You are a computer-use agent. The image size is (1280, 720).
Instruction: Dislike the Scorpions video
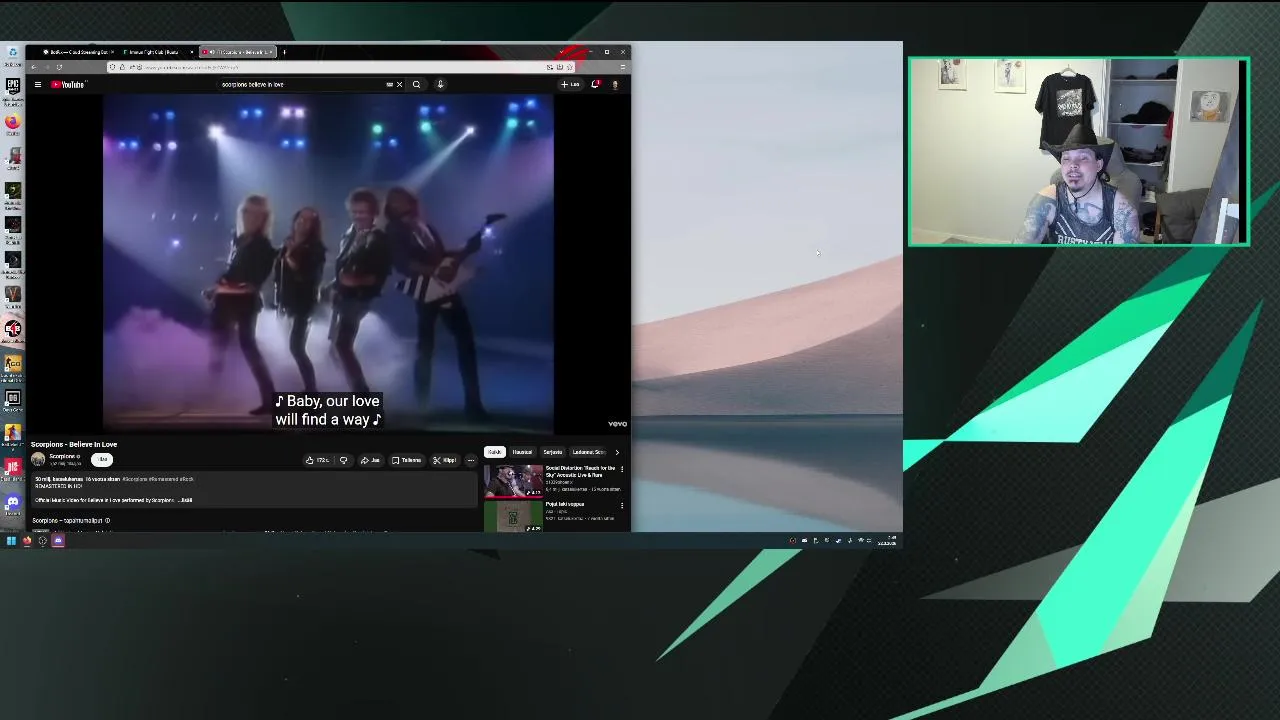(343, 460)
